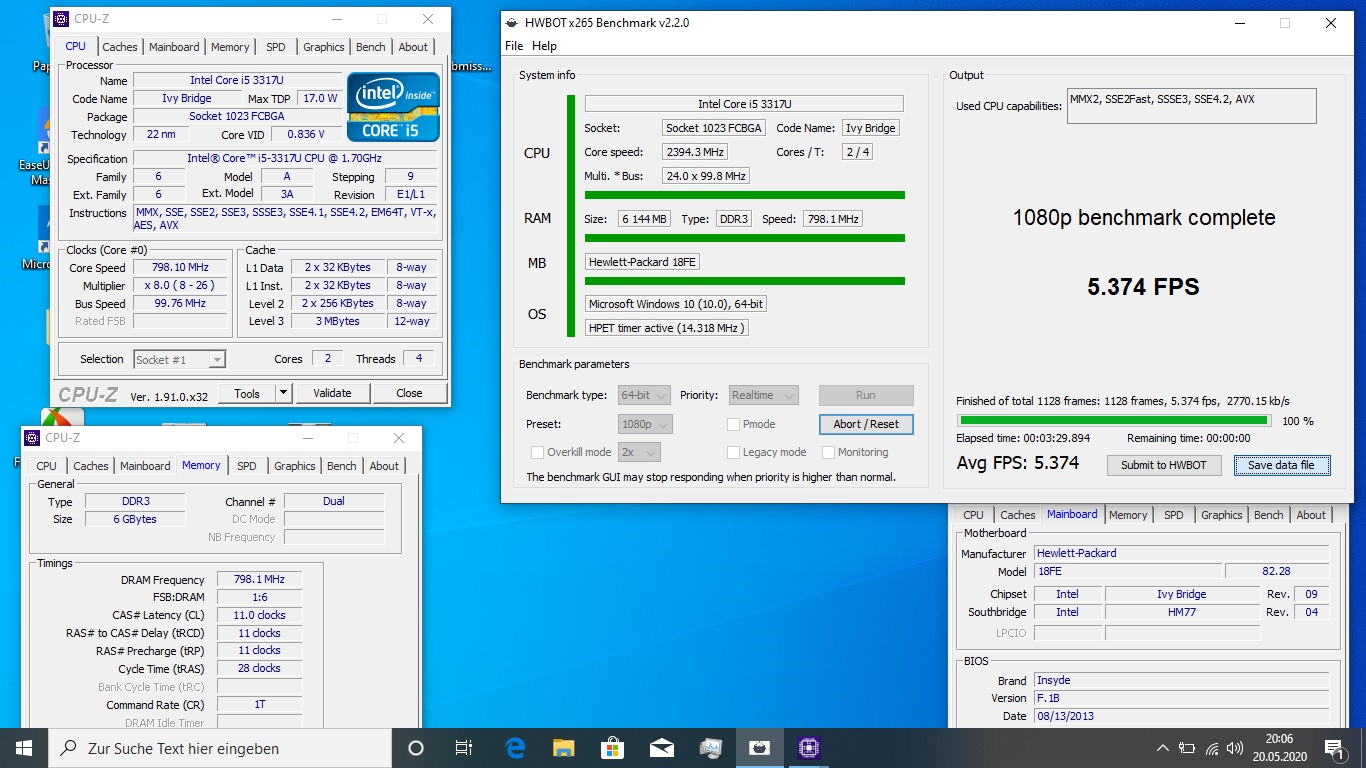The image size is (1366, 768).
Task: Click the volume speaker tray icon
Action: click(1236, 747)
